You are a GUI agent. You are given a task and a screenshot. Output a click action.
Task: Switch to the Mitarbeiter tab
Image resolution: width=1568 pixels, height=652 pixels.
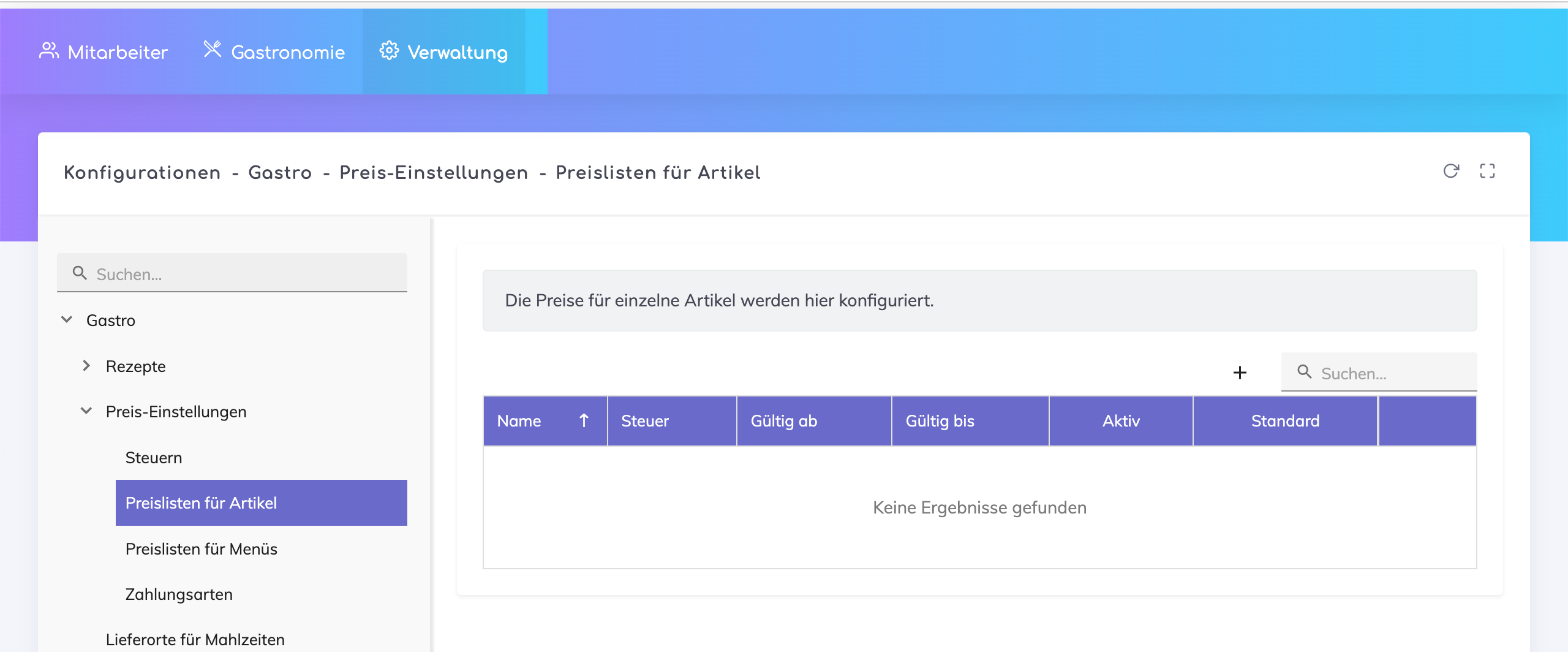click(104, 51)
